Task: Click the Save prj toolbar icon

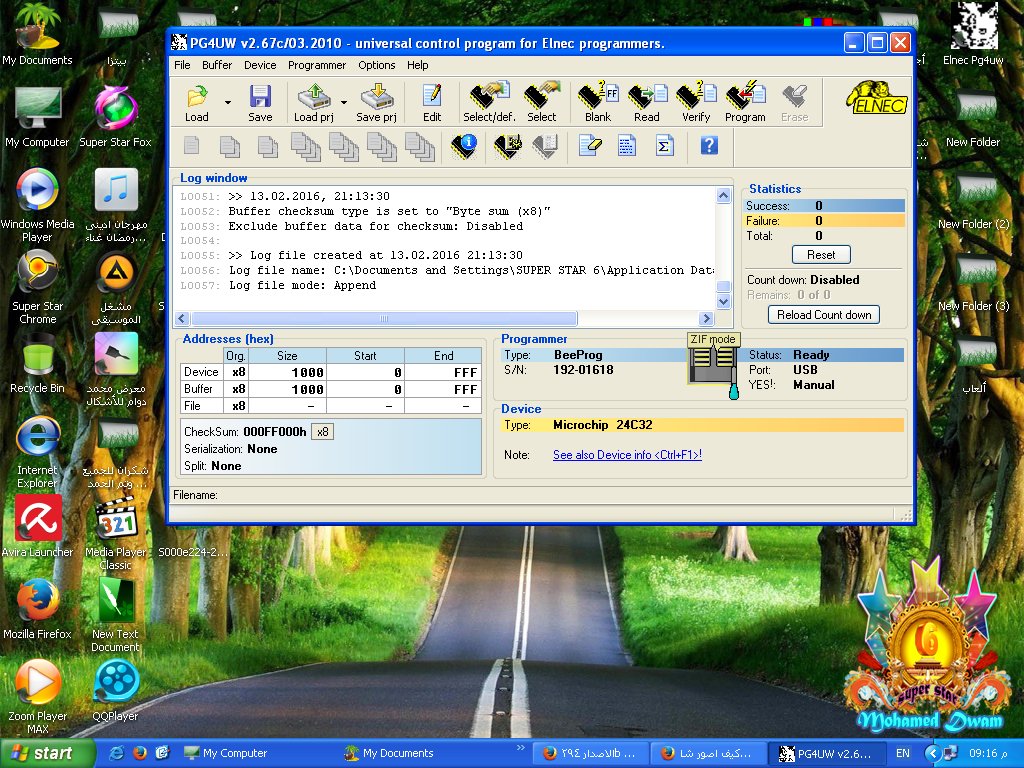Action: pos(377,103)
